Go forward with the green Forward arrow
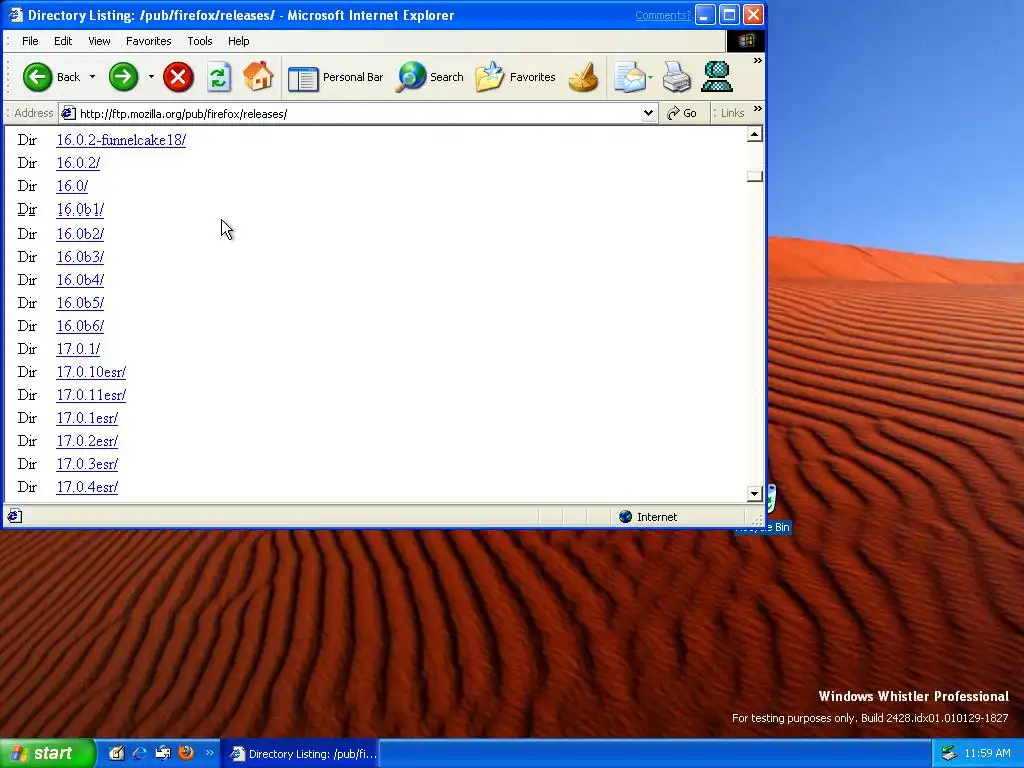 [123, 77]
